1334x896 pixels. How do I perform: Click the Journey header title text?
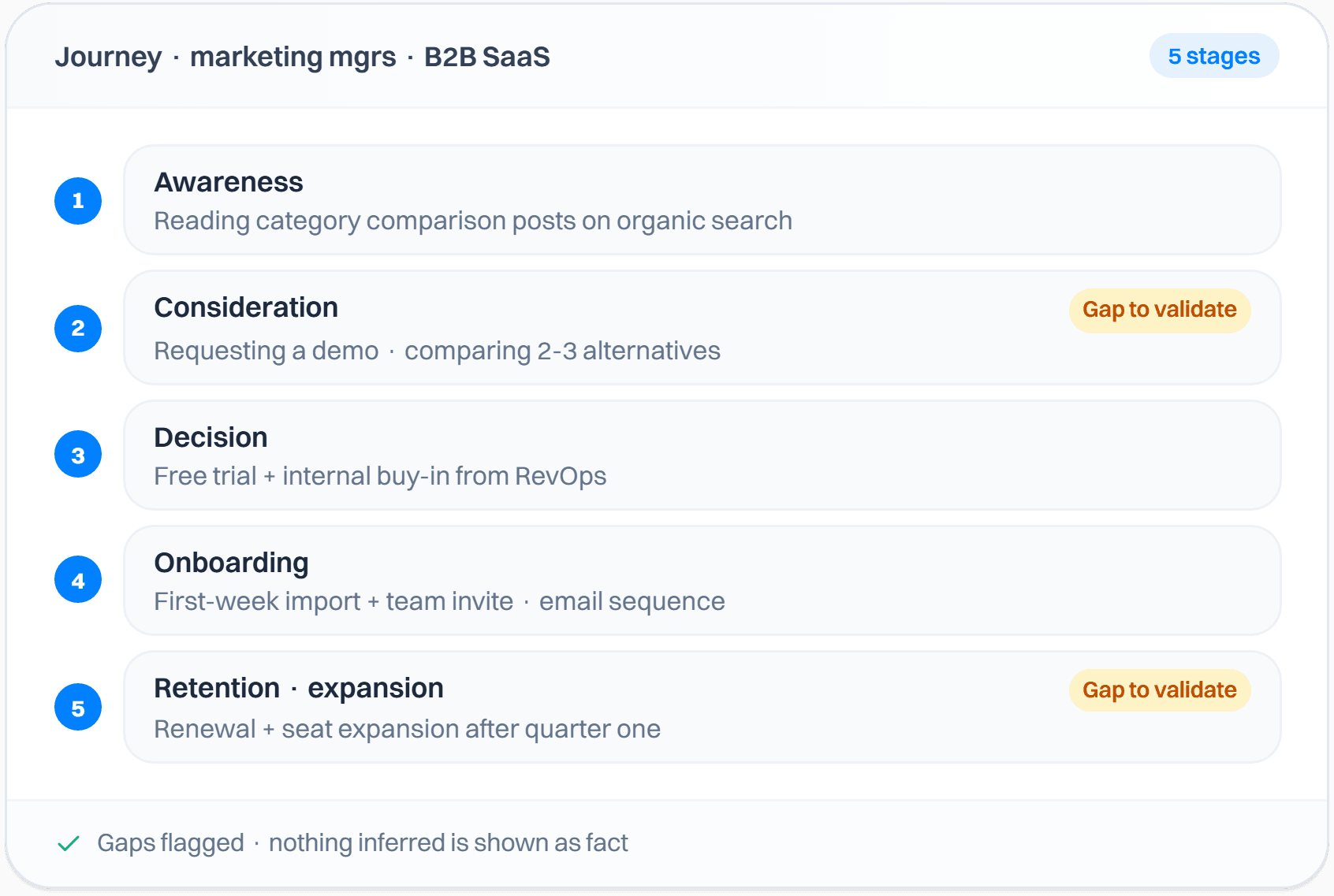tap(303, 57)
